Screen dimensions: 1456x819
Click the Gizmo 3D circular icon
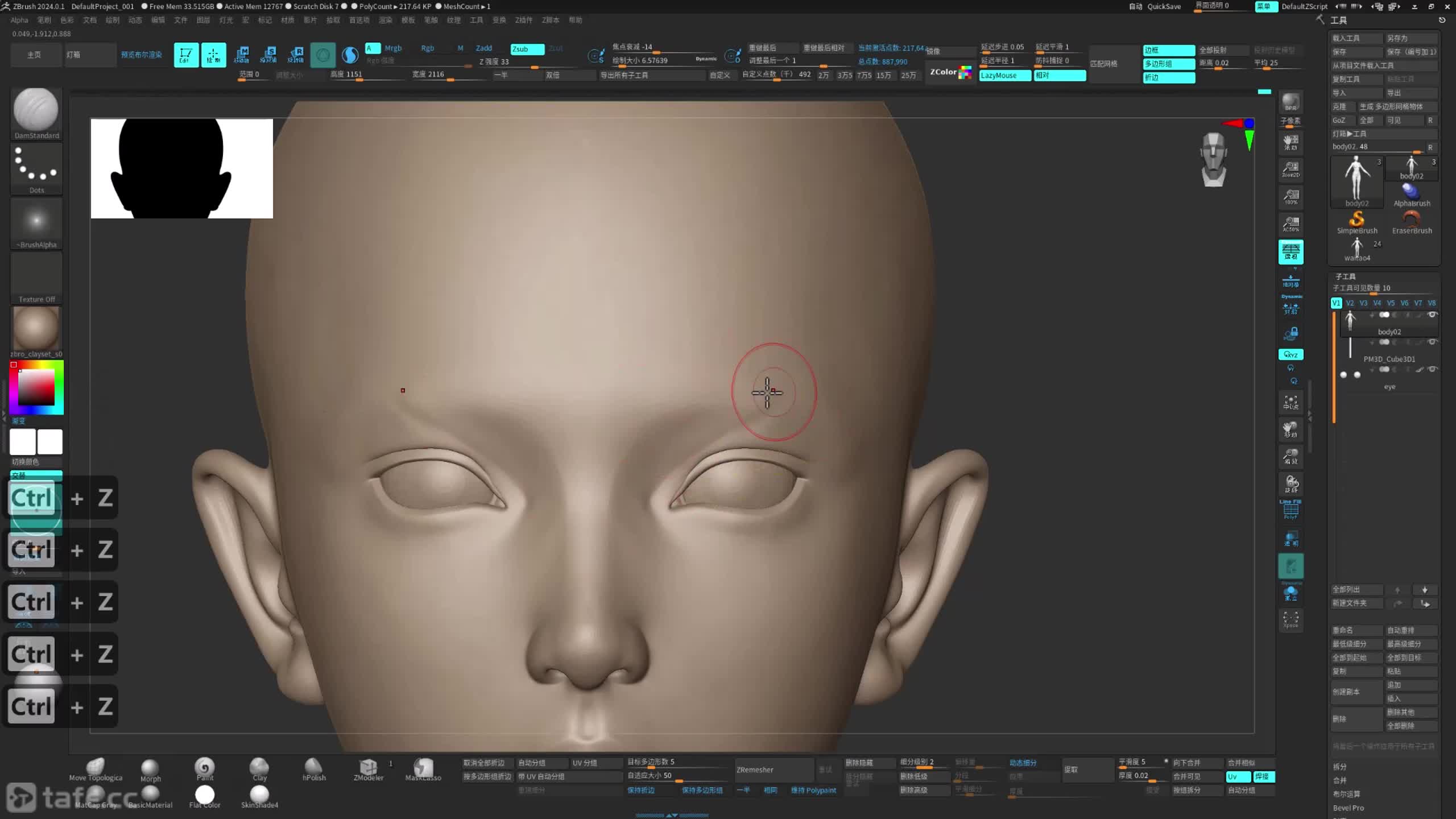[x=322, y=55]
